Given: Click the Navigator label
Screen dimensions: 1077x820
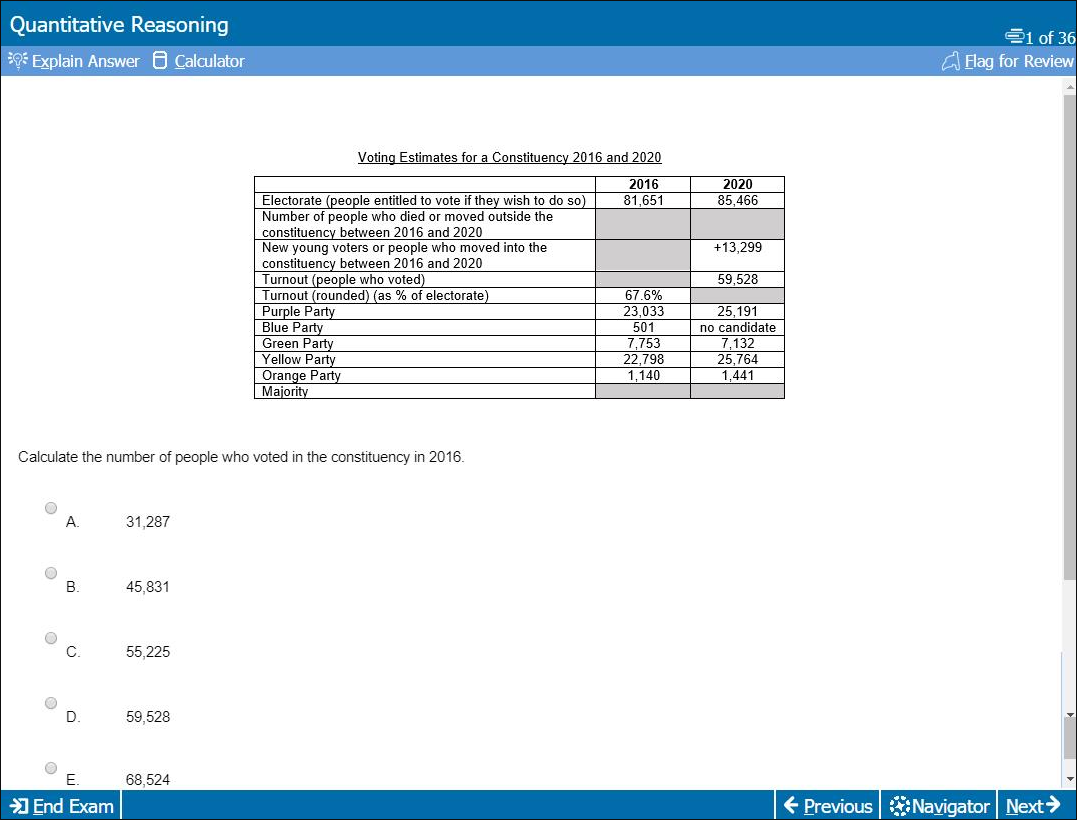Looking at the screenshot, I should pos(951,806).
